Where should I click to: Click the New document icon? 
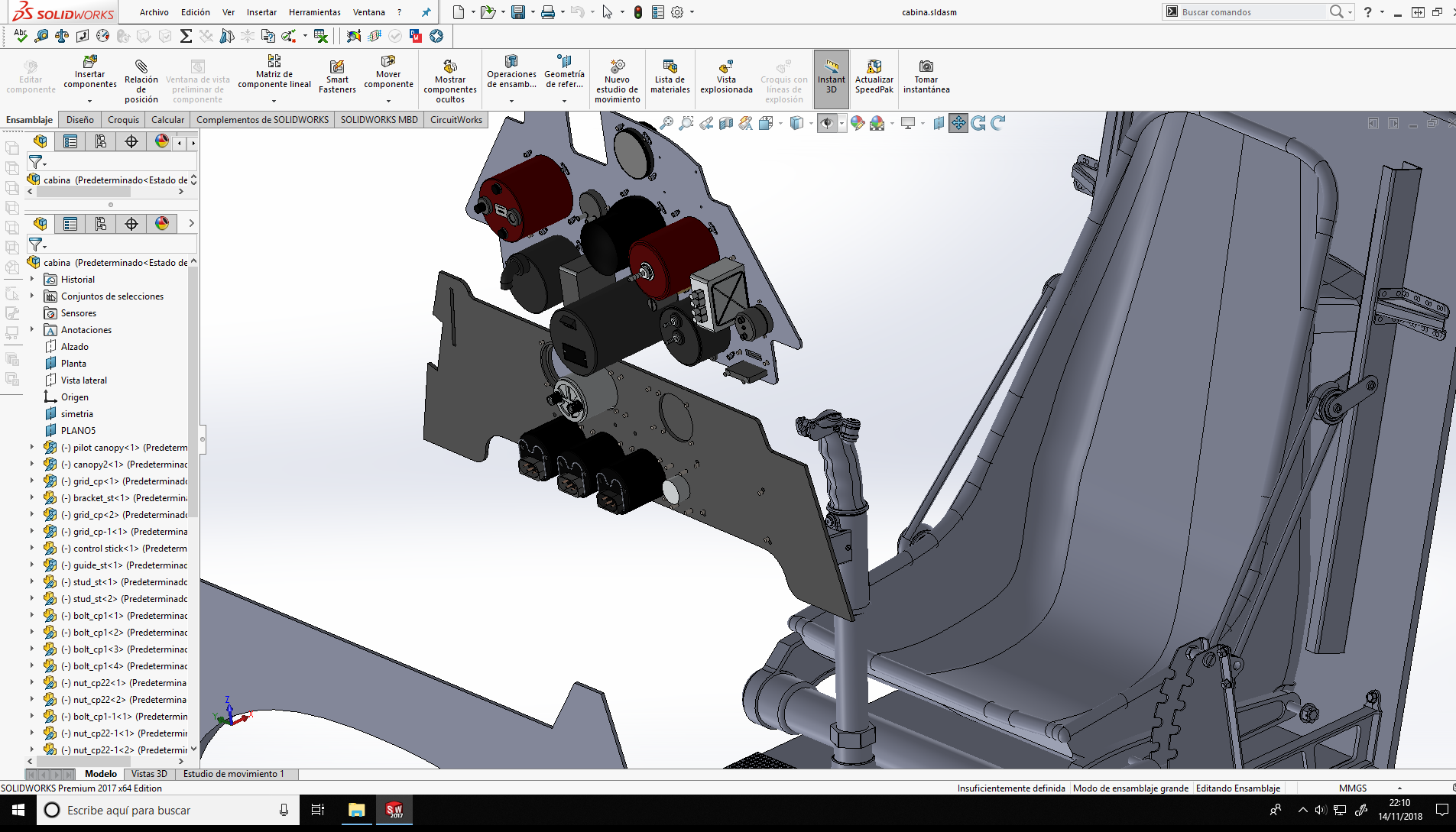pyautogui.click(x=458, y=12)
